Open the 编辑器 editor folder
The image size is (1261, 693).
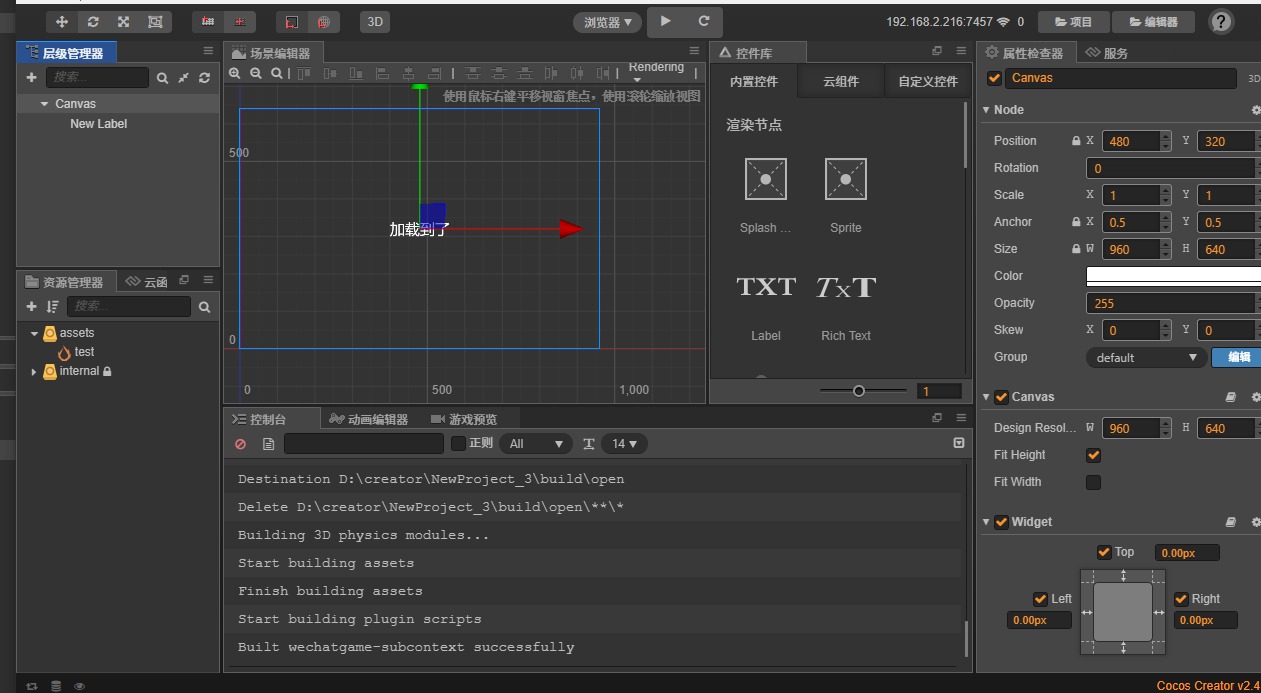tap(1151, 21)
